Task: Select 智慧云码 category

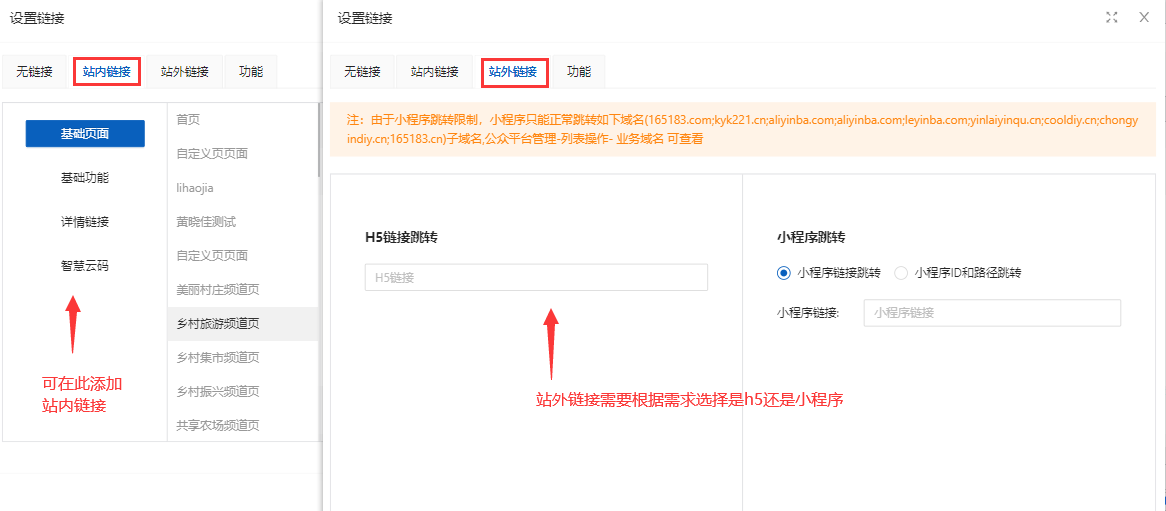Action: (x=85, y=266)
